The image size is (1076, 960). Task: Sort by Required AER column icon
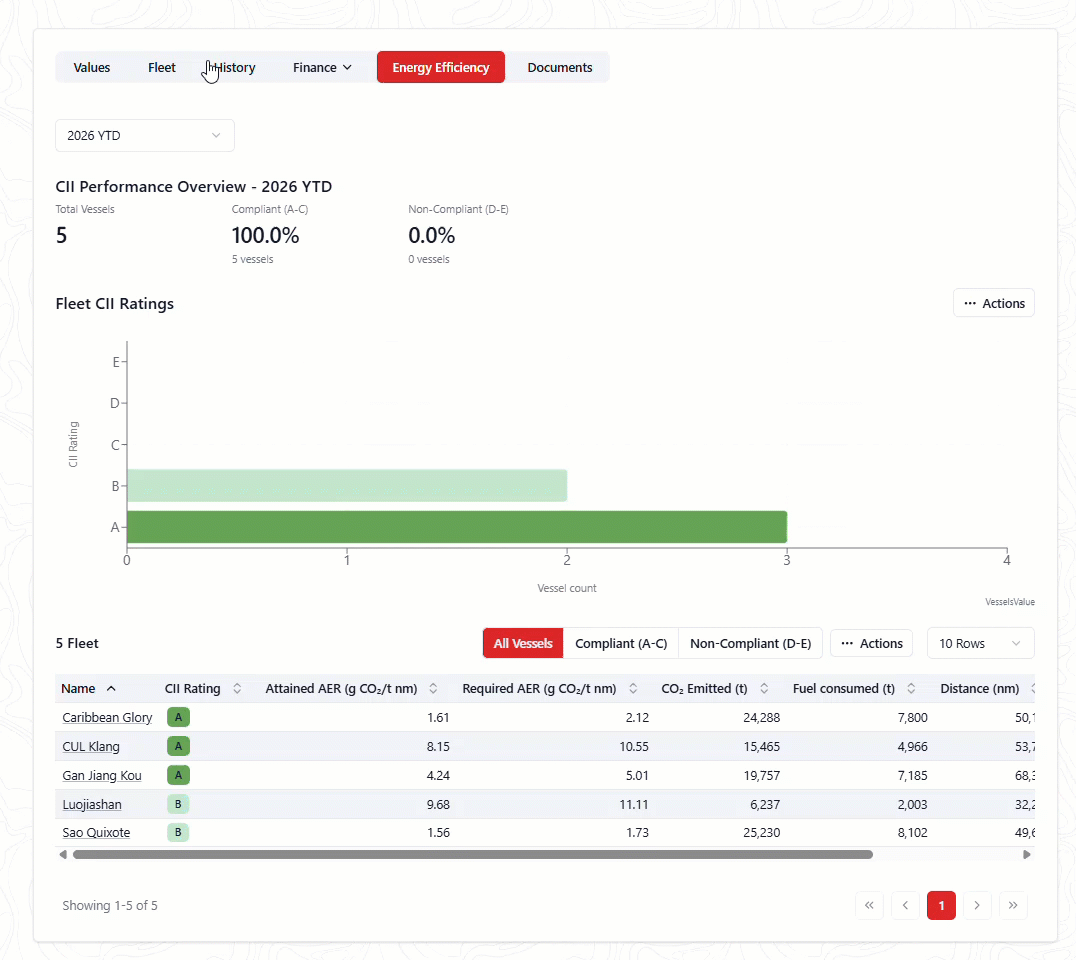coord(633,688)
